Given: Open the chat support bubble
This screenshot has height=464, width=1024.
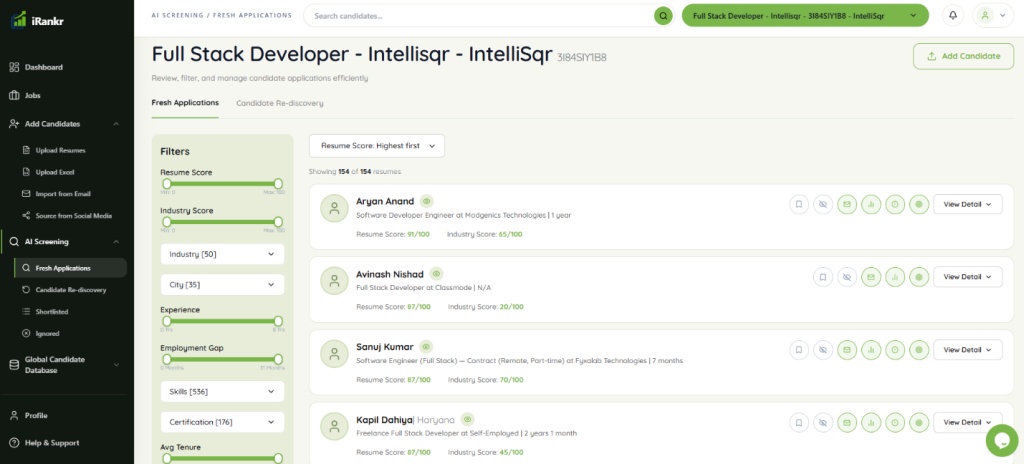Looking at the screenshot, I should [1002, 441].
